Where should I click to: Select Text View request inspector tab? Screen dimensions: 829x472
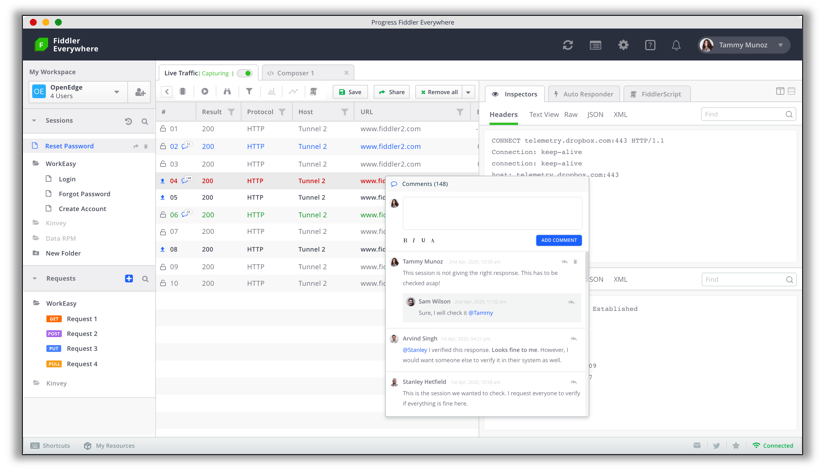click(544, 115)
